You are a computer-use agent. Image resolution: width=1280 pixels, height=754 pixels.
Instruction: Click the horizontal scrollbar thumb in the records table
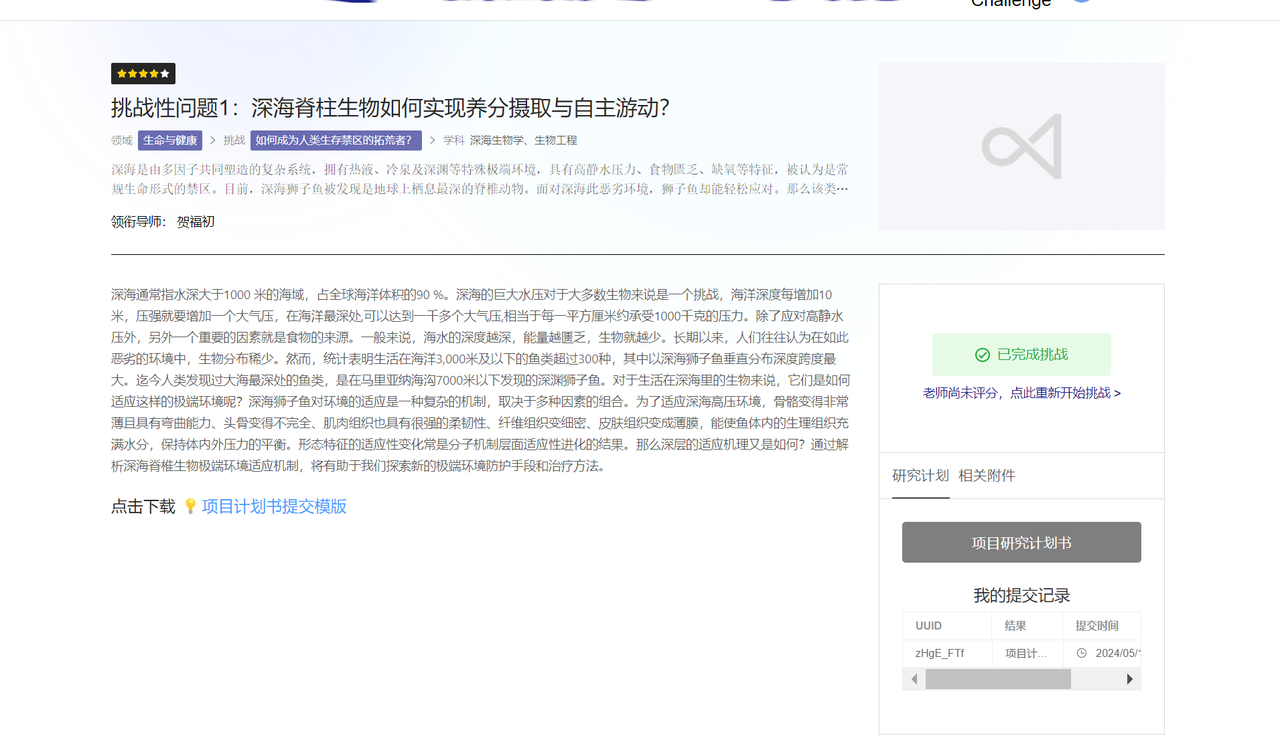(998, 679)
